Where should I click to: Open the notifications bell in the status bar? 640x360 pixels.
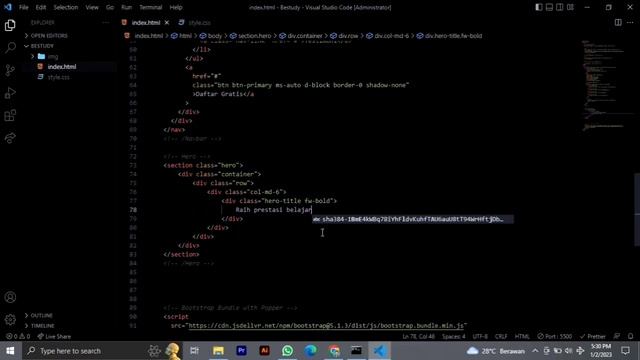[x=630, y=336]
